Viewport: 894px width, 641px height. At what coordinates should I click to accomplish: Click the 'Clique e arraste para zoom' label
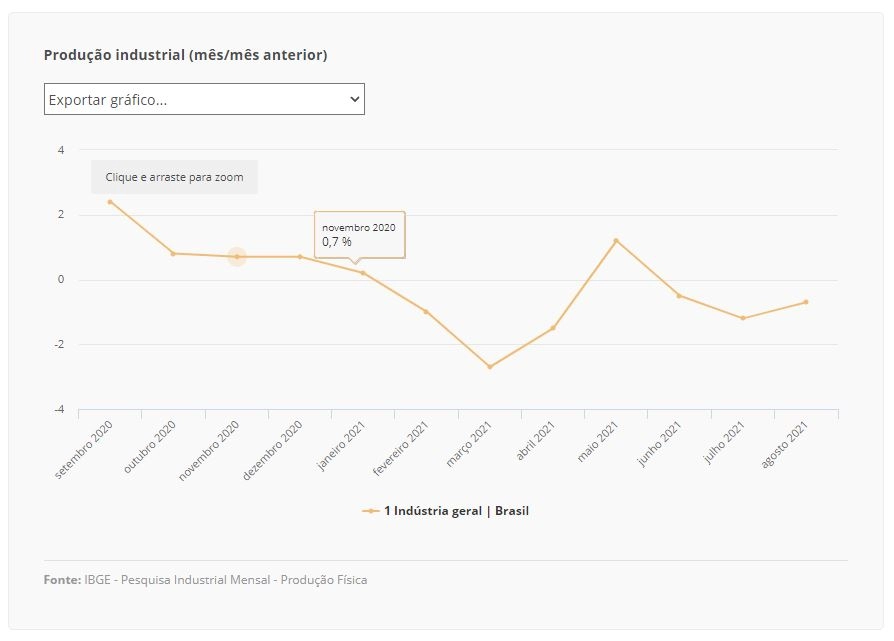(174, 177)
